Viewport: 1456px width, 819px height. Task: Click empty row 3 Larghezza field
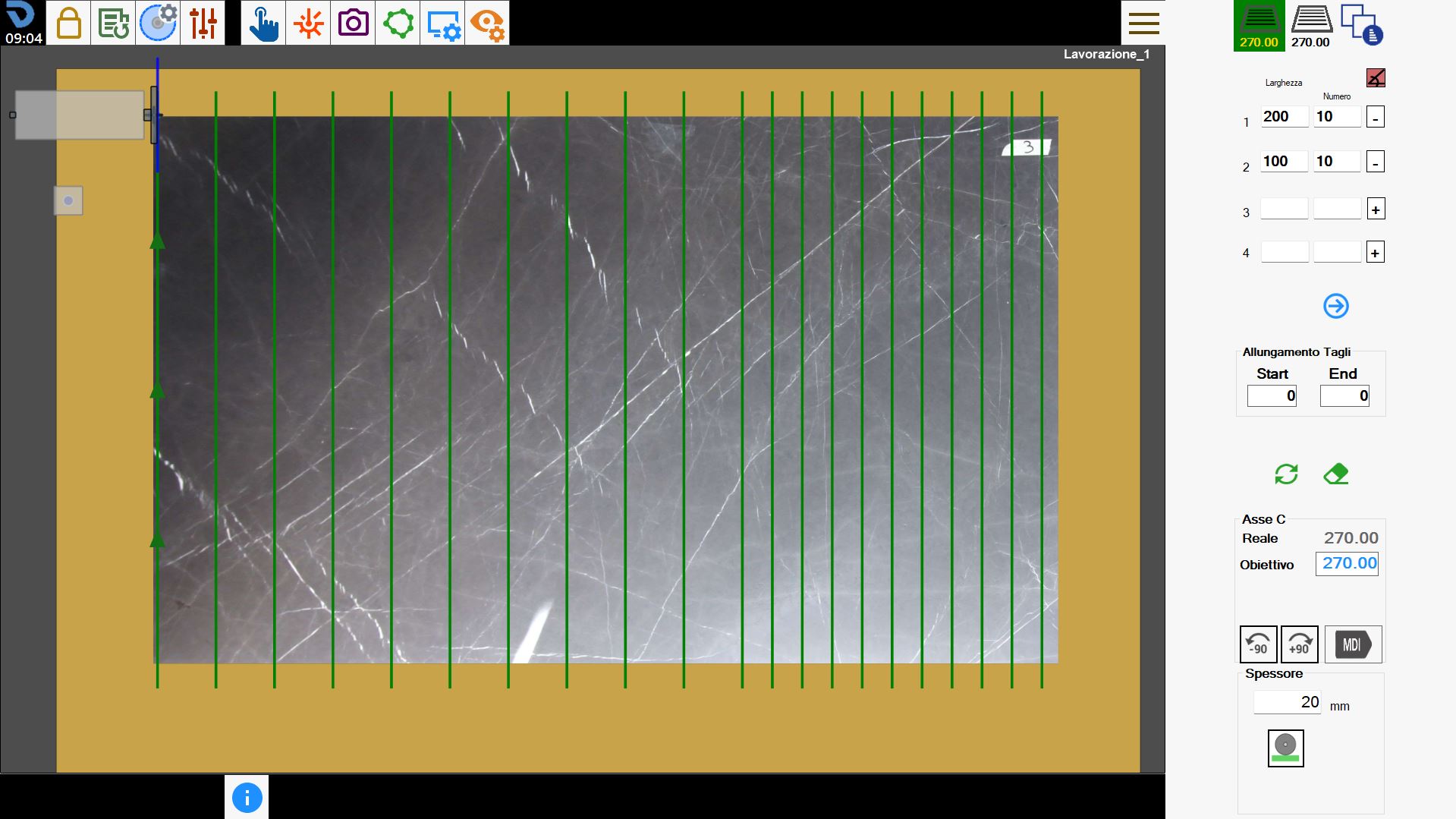[x=1285, y=209]
